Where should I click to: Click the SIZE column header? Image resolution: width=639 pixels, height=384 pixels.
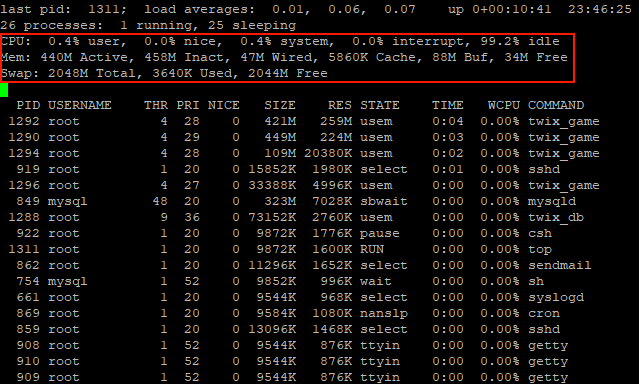280,105
